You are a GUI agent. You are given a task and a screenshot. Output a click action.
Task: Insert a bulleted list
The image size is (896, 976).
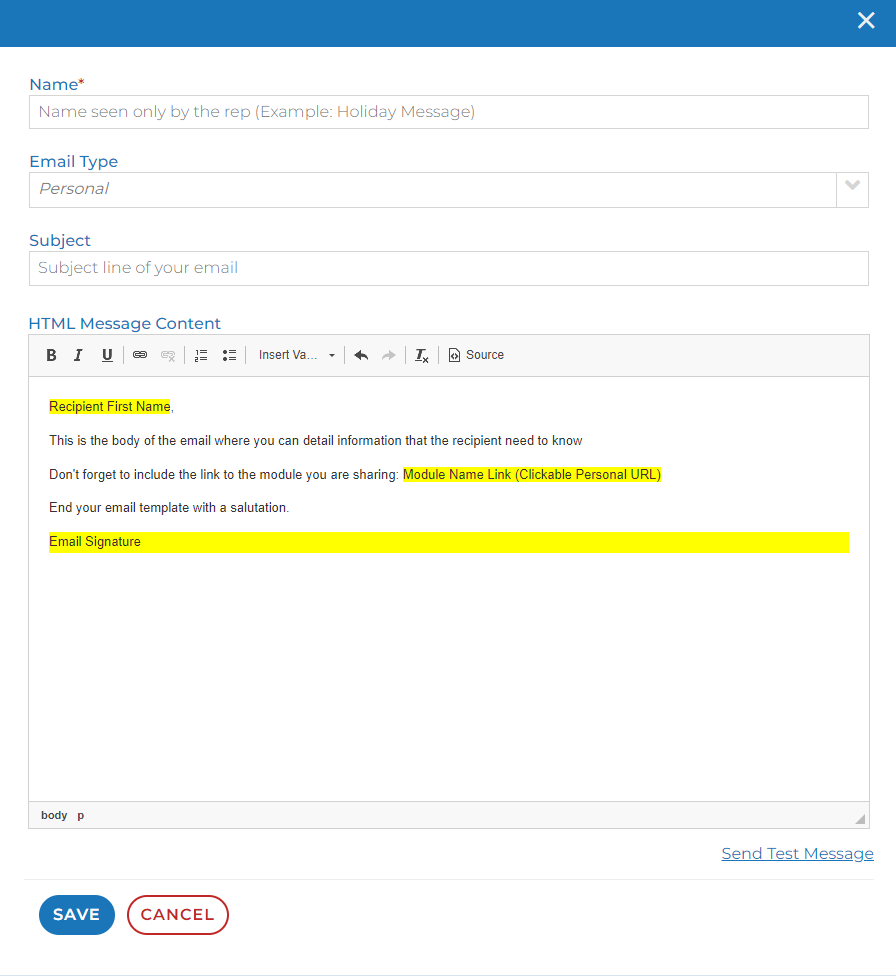(x=229, y=355)
